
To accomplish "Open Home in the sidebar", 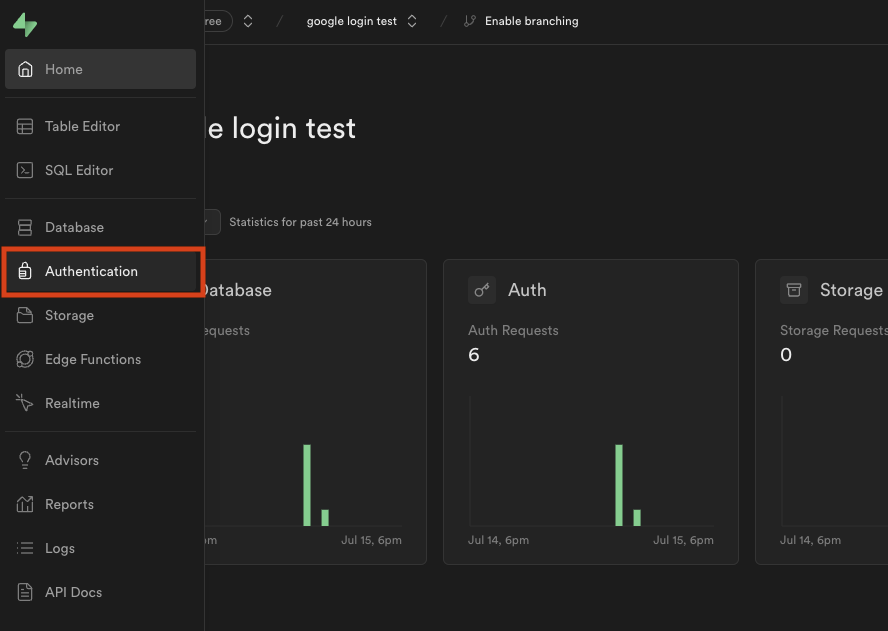I will click(x=100, y=69).
